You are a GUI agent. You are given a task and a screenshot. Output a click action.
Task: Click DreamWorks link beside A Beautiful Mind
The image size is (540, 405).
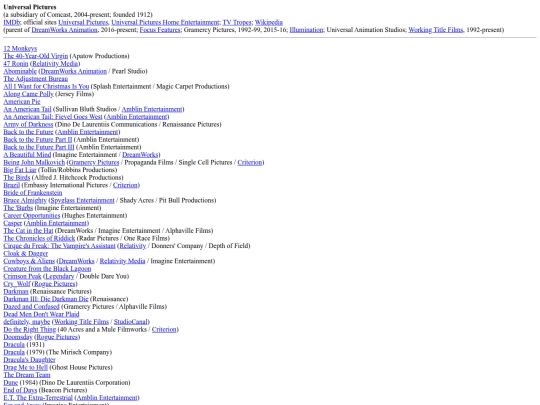click(140, 155)
